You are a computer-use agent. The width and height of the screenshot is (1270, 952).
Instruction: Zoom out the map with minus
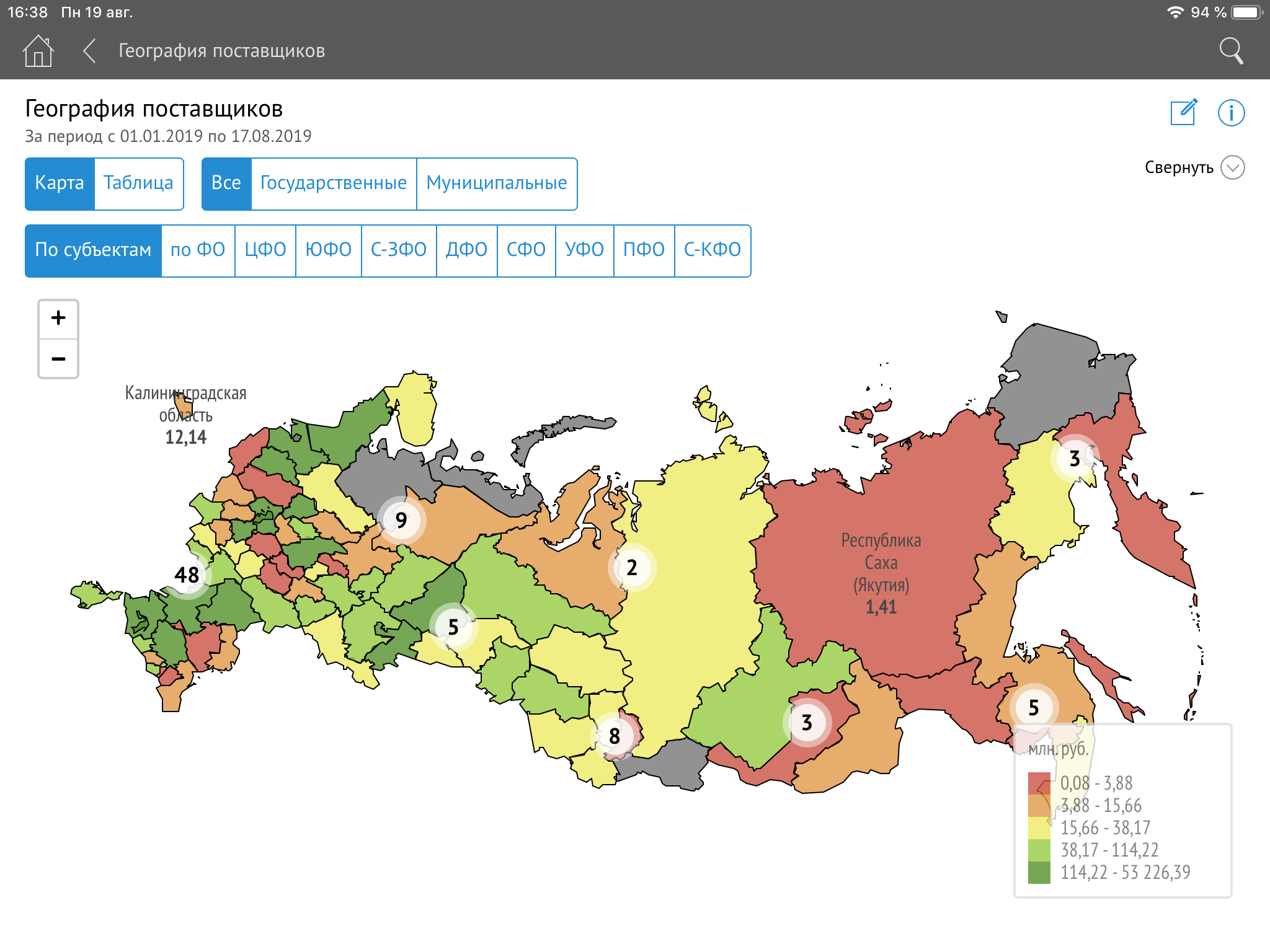point(58,359)
